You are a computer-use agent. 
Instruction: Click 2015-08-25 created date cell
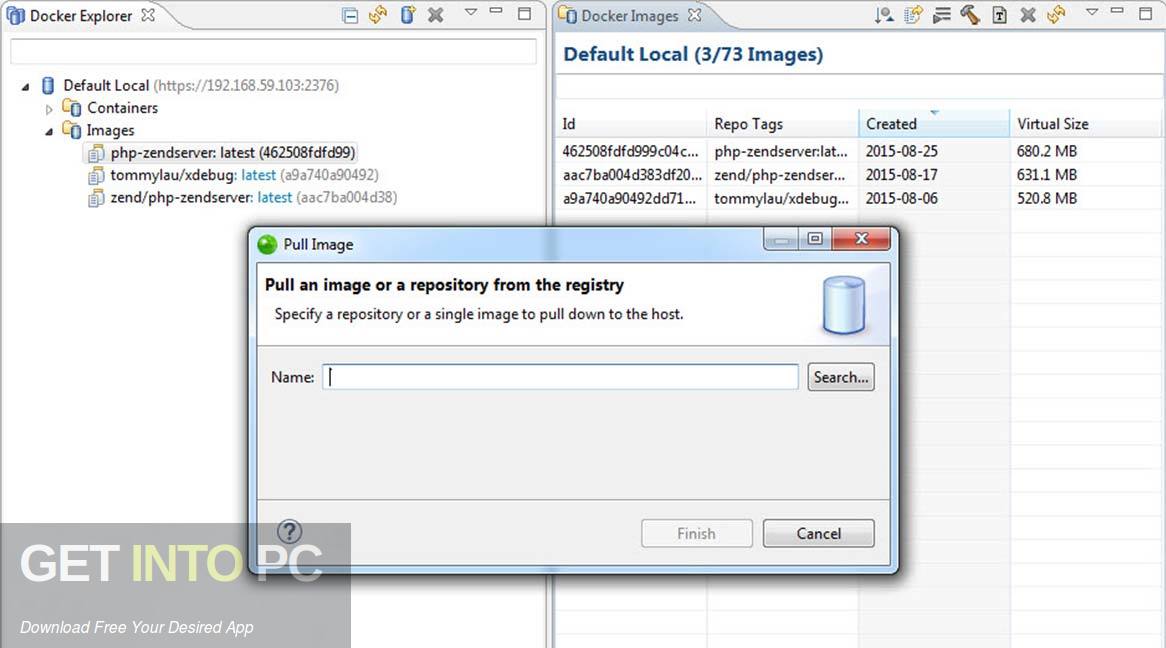pos(901,151)
